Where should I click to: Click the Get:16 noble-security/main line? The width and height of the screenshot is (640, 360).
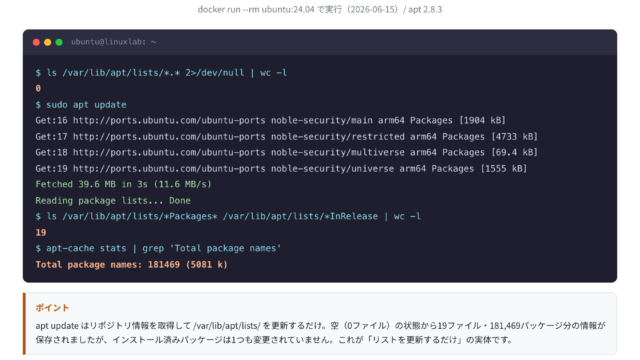[270, 120]
